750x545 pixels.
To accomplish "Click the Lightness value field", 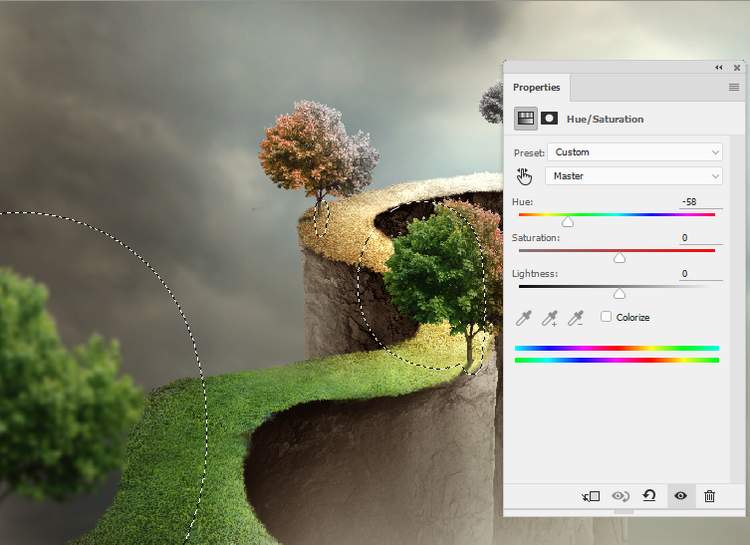I will (701, 274).
